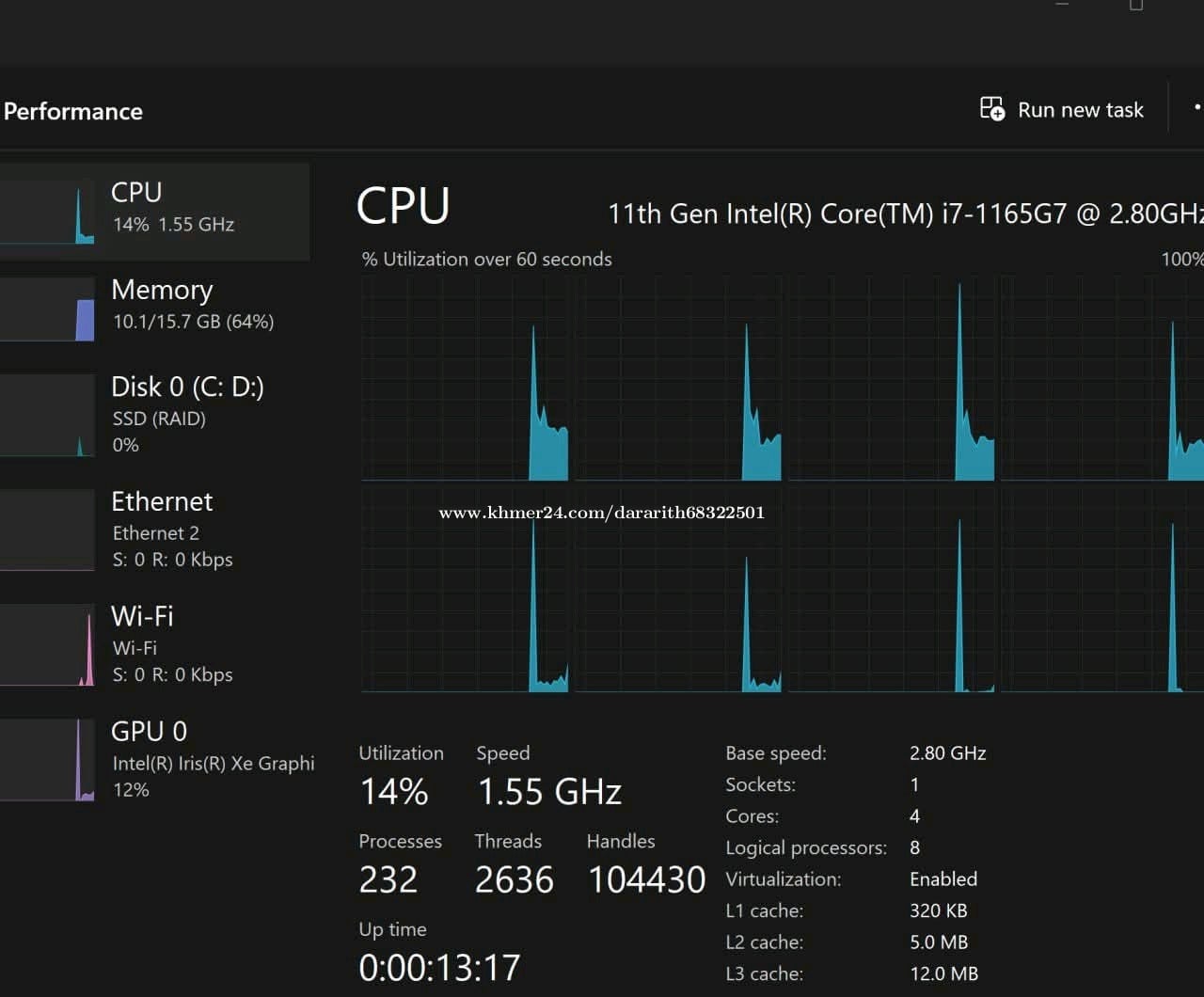This screenshot has width=1204, height=997.
Task: Click the second logical processor utilization graph
Action: point(678,379)
